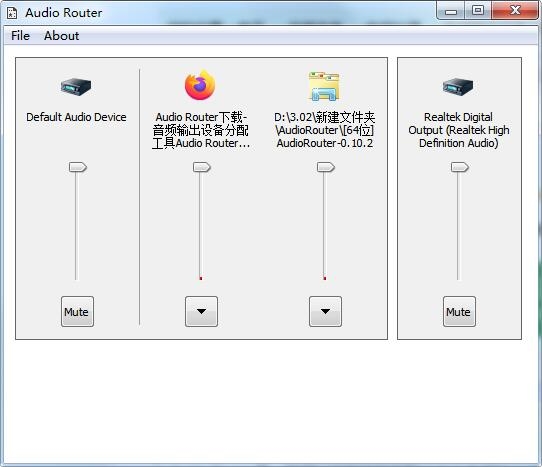Maximize the Audio Router window
Image resolution: width=542 pixels, height=467 pixels.
478,10
